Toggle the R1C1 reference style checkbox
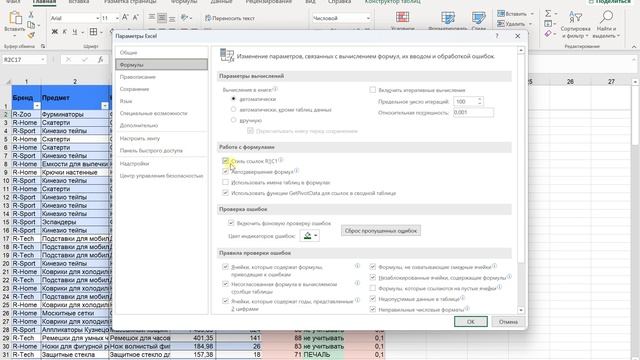 225,161
